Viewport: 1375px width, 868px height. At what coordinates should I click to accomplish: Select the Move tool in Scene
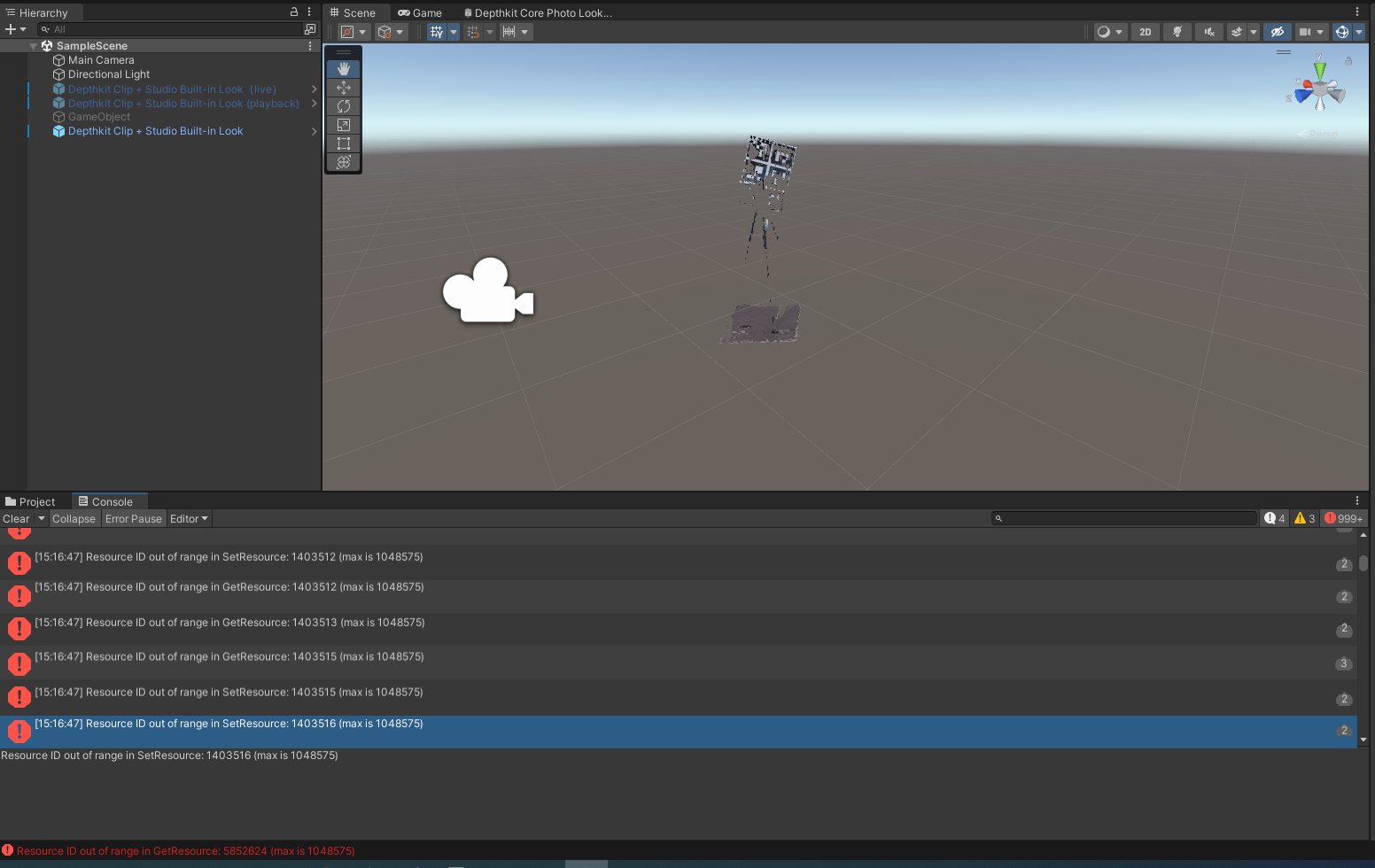344,88
